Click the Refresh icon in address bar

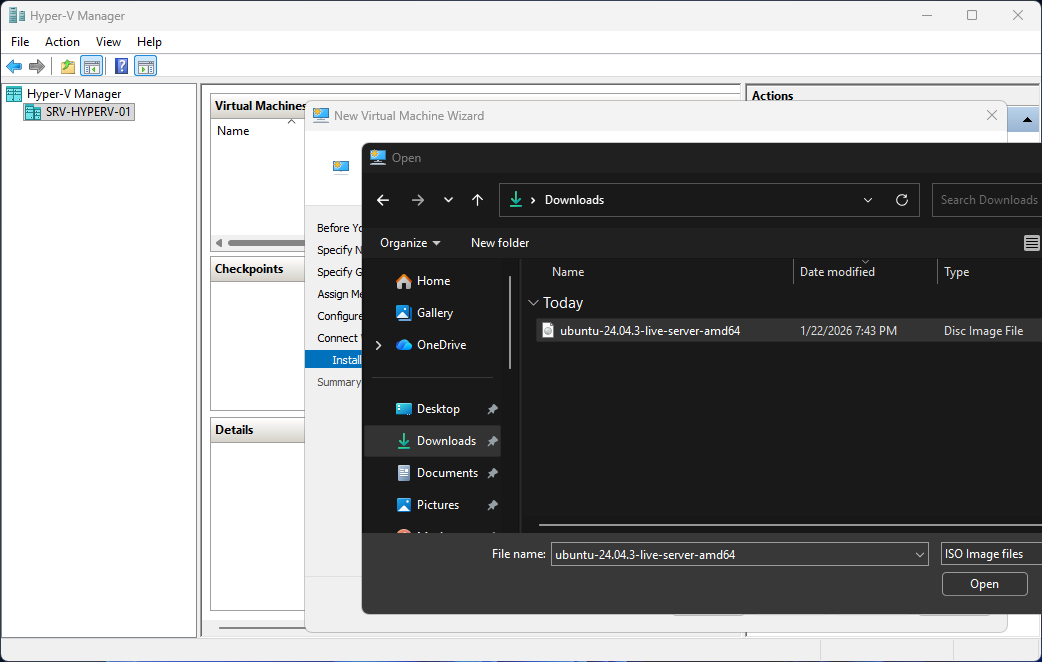click(x=901, y=200)
